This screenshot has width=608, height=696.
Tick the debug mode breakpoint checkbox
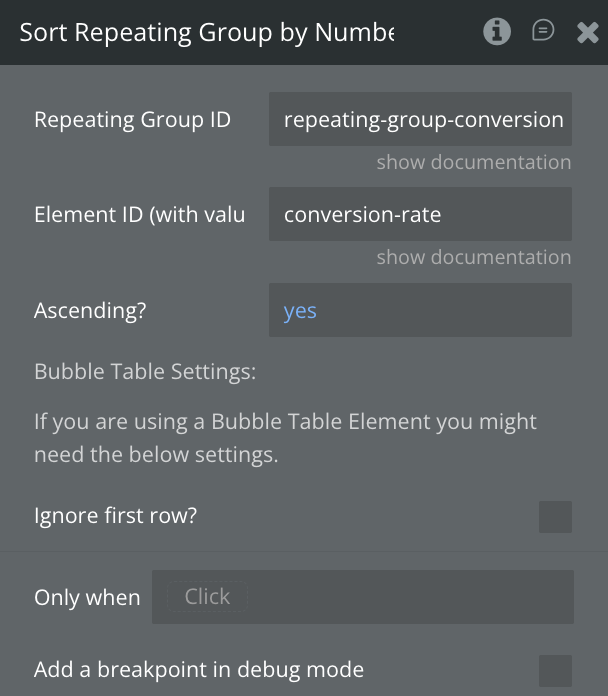pyautogui.click(x=555, y=670)
